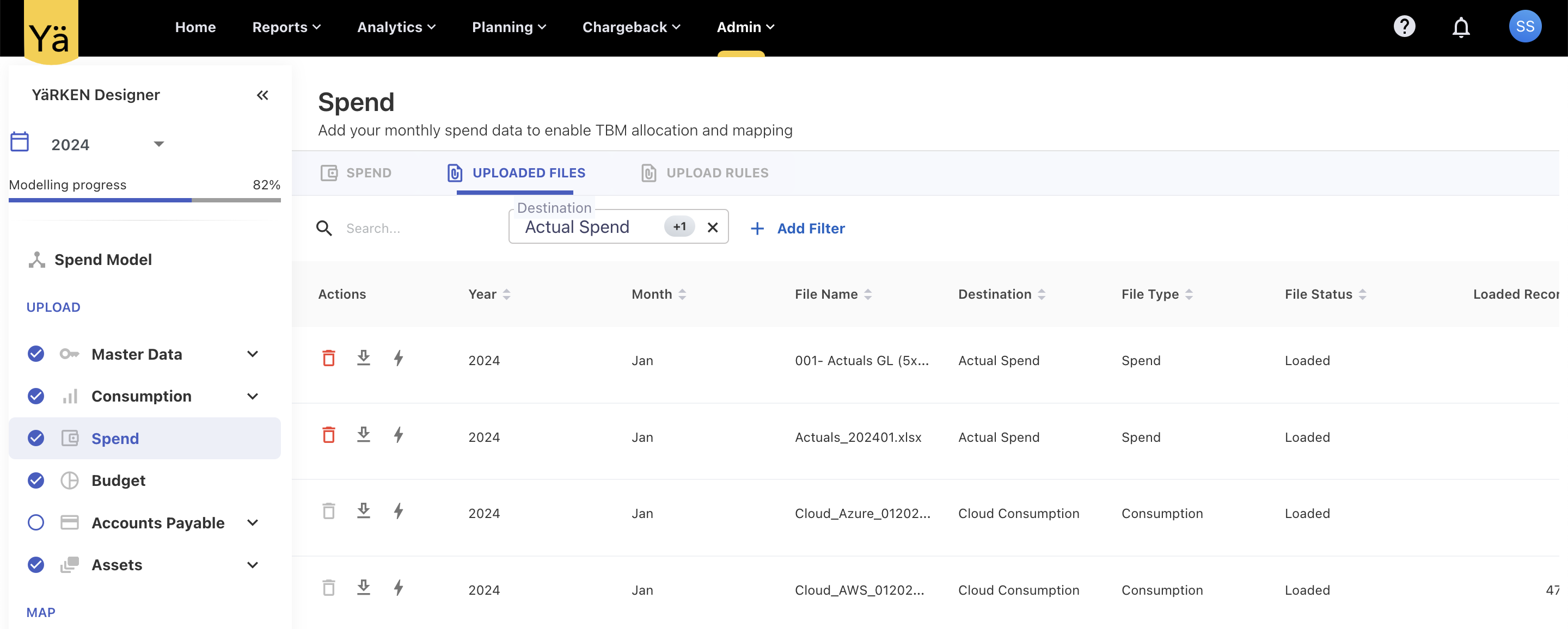This screenshot has height=629, width=1568.
Task: Click the Accounts Payable status circle
Action: [x=36, y=522]
